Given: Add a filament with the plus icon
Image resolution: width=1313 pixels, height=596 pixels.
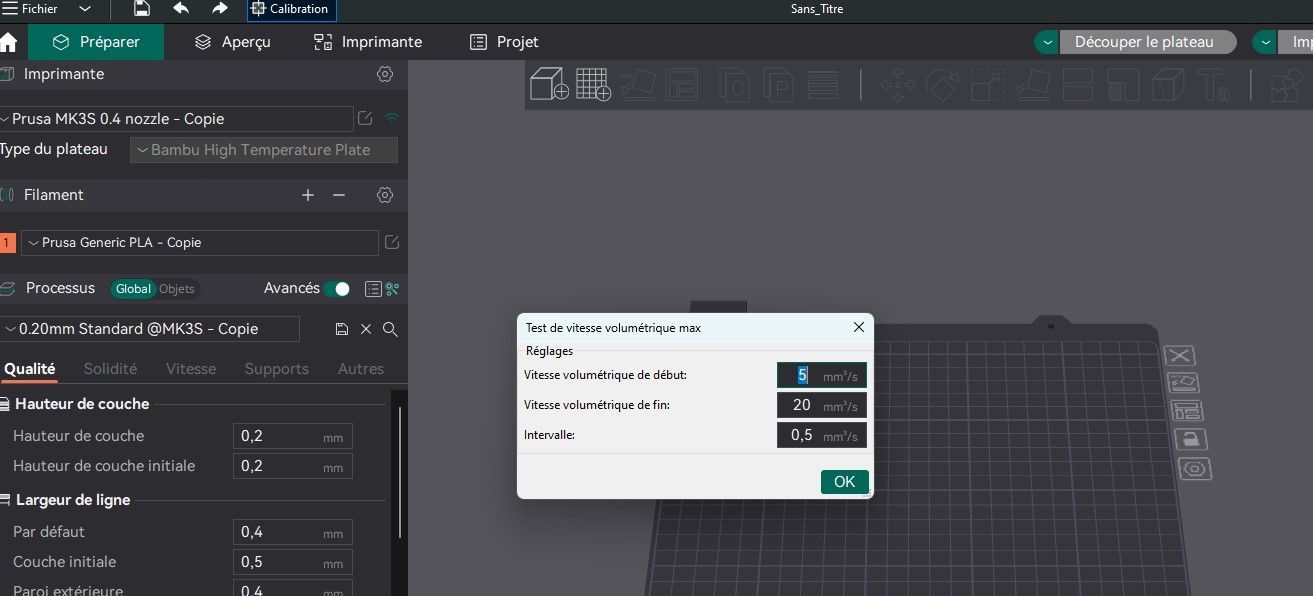Looking at the screenshot, I should coord(308,195).
